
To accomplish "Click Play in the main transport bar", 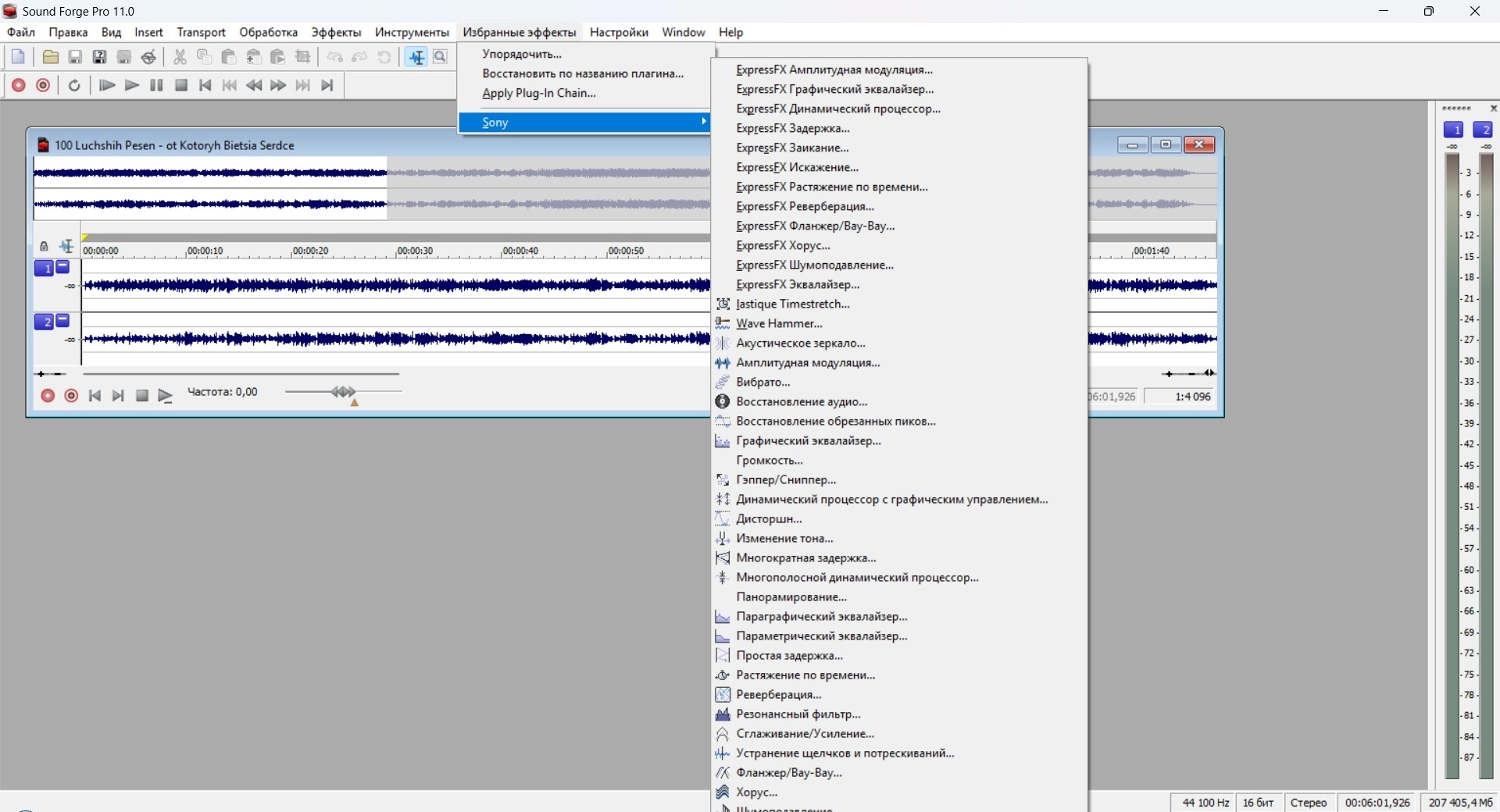I will pos(132,85).
